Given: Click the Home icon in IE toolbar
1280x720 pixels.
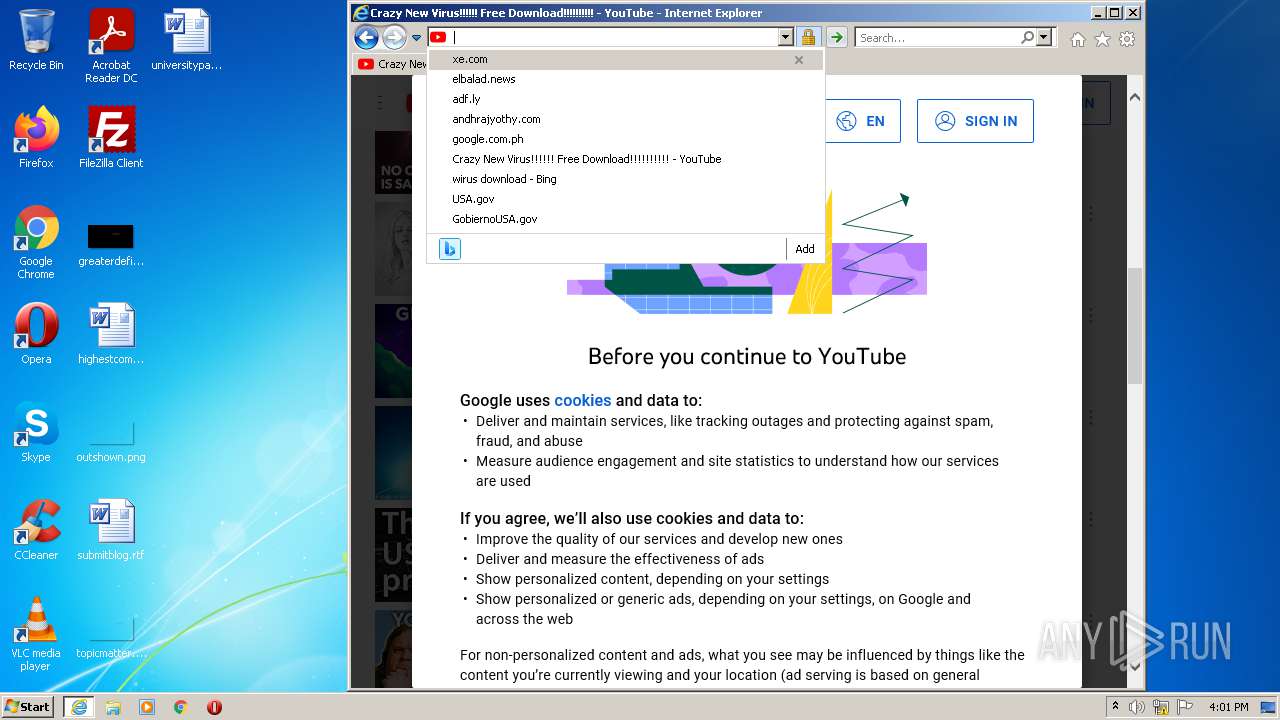Looking at the screenshot, I should pos(1077,39).
